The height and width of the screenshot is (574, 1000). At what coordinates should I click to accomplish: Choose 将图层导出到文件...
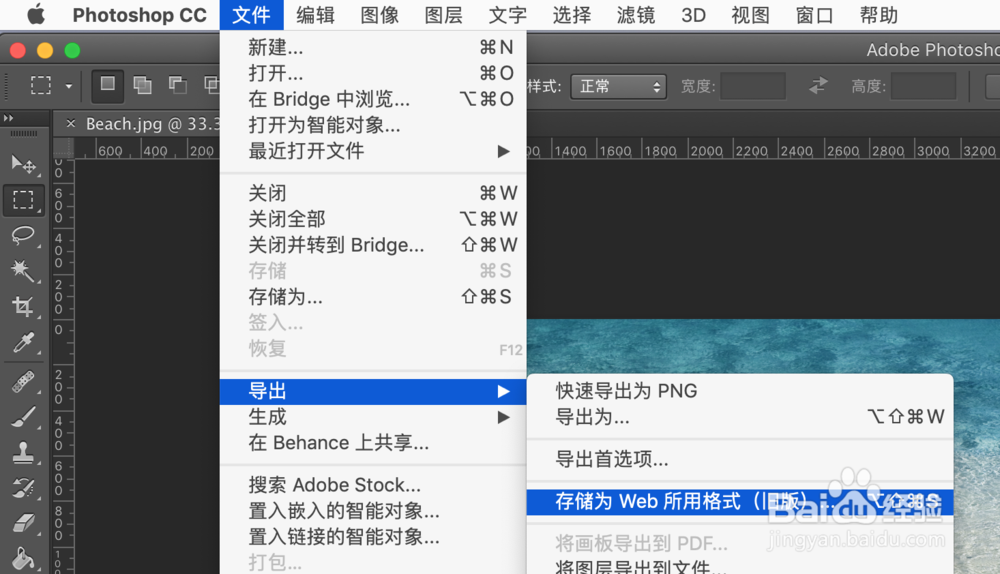(x=740, y=566)
